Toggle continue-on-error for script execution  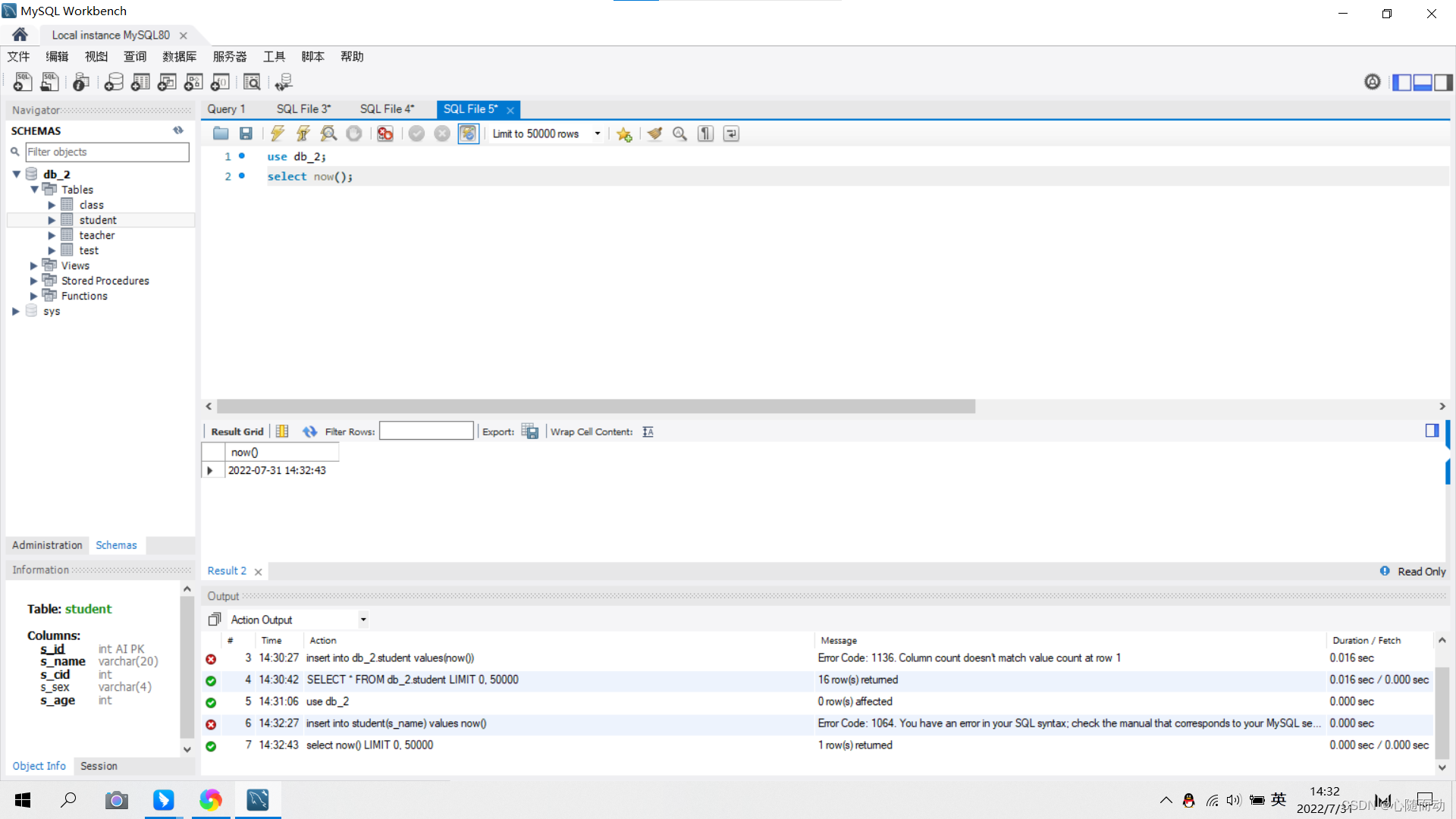tap(385, 133)
